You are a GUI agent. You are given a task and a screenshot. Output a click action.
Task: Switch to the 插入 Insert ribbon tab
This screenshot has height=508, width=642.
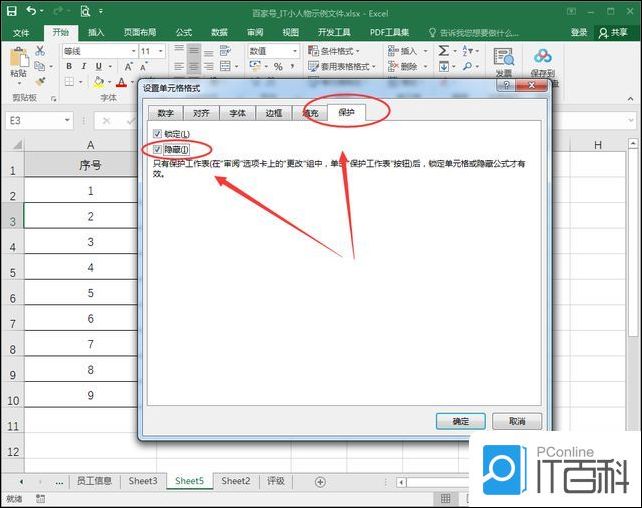coord(96,32)
